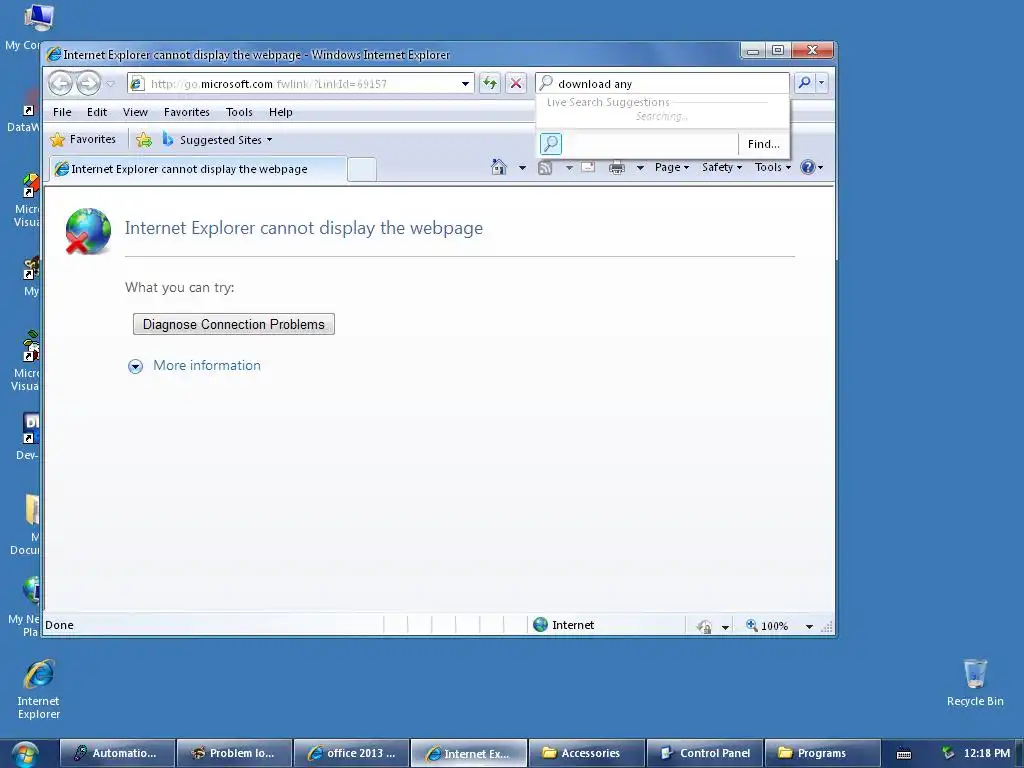Viewport: 1024px width, 768px height.
Task: Click the 'Done' status bar text
Action: coord(59,625)
